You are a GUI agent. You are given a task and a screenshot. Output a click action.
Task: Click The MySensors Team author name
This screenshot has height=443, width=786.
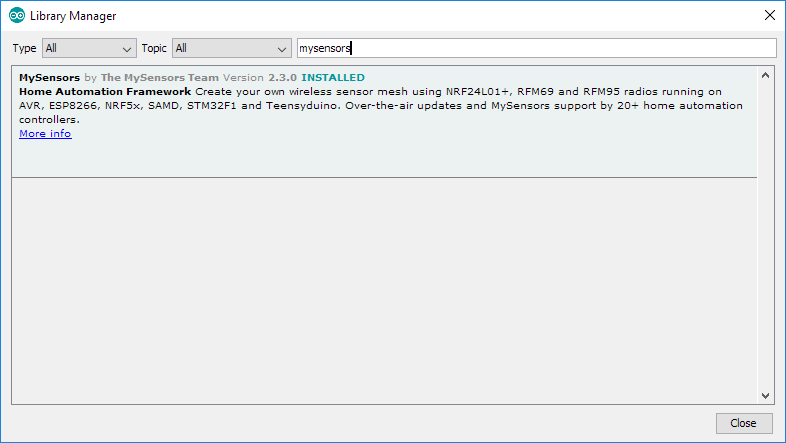160,78
